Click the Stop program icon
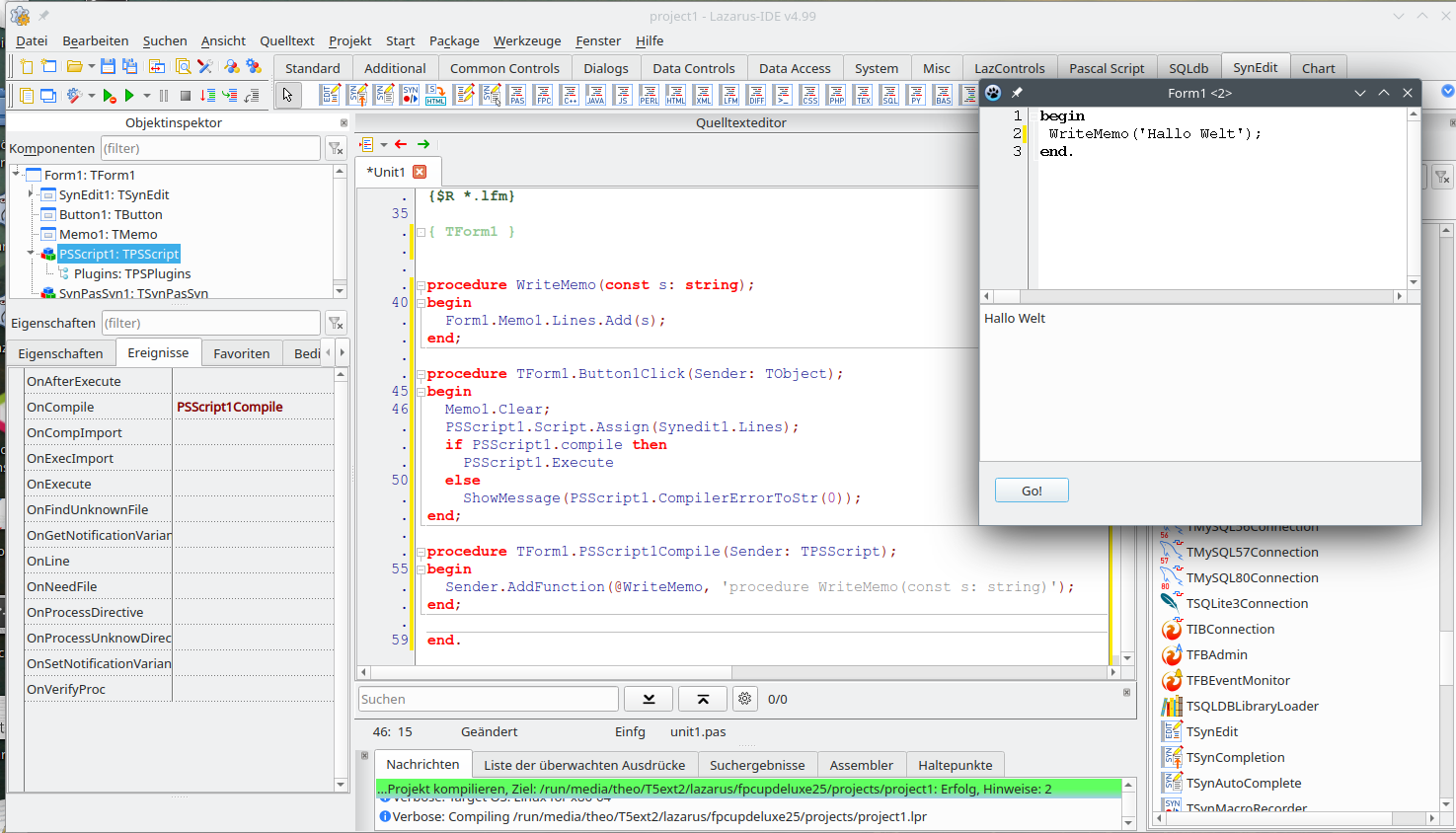 point(185,96)
